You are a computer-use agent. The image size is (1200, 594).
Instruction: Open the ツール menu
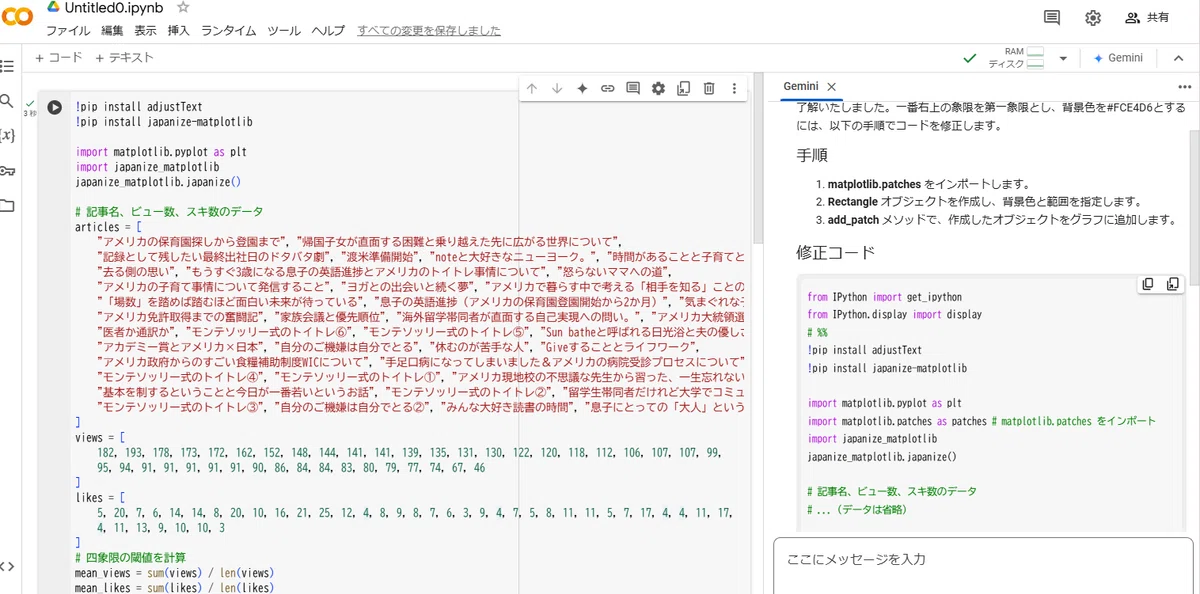(x=284, y=31)
